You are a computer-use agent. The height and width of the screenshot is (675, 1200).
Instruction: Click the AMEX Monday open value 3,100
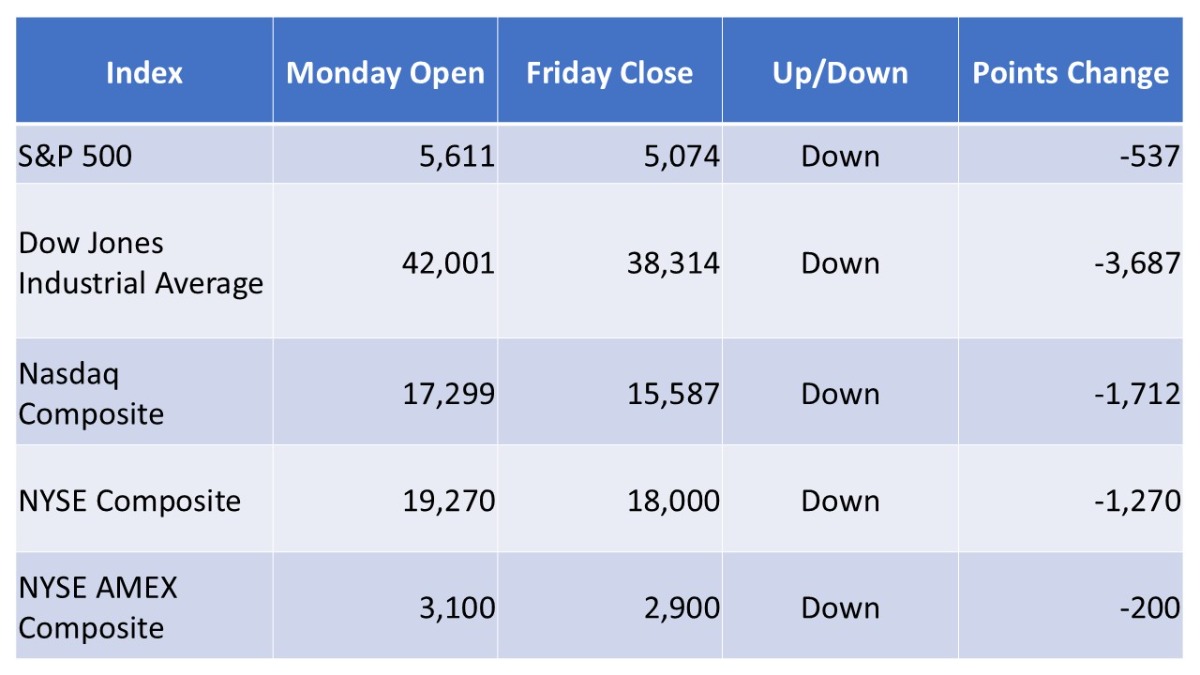pos(457,607)
